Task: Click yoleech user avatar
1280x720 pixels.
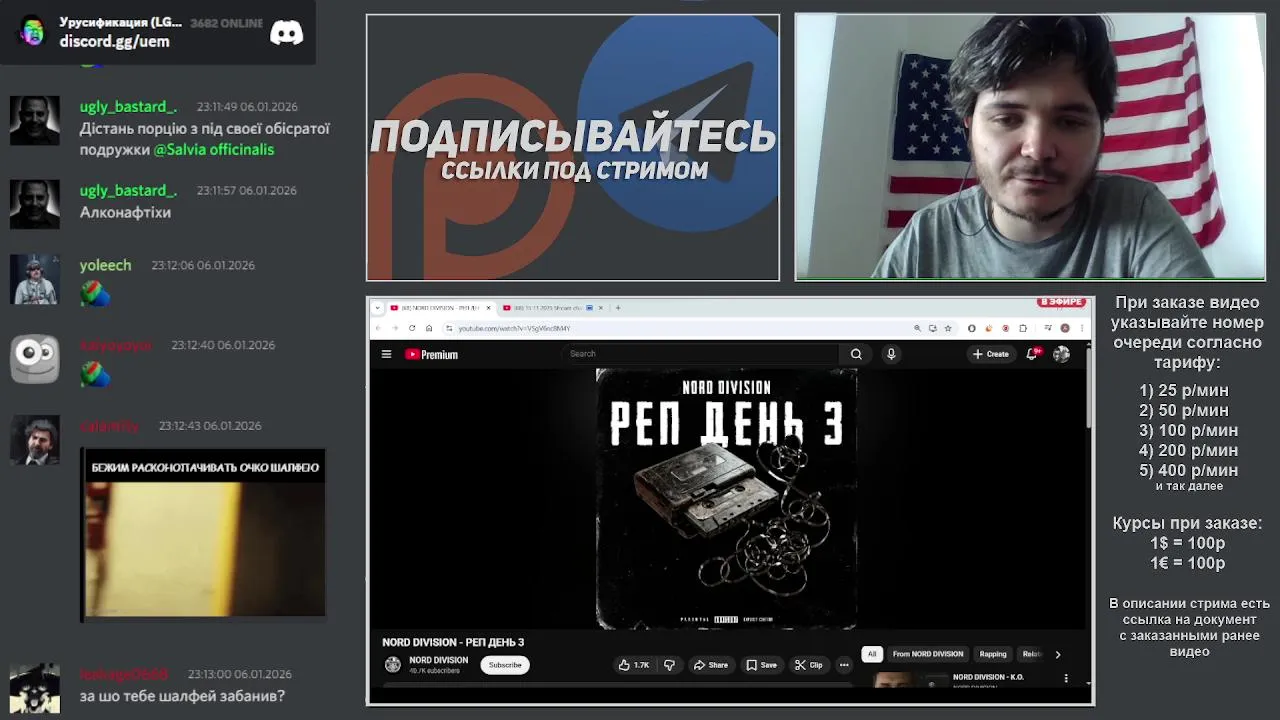Action: [35, 280]
